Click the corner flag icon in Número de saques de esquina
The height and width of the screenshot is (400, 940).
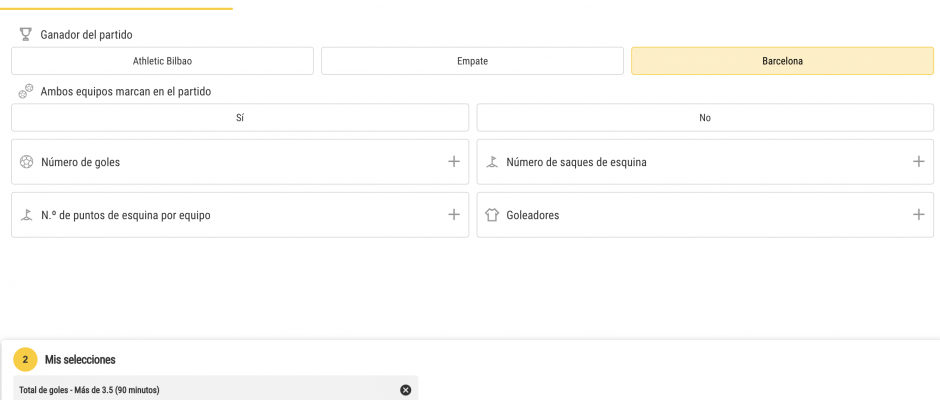click(x=492, y=162)
